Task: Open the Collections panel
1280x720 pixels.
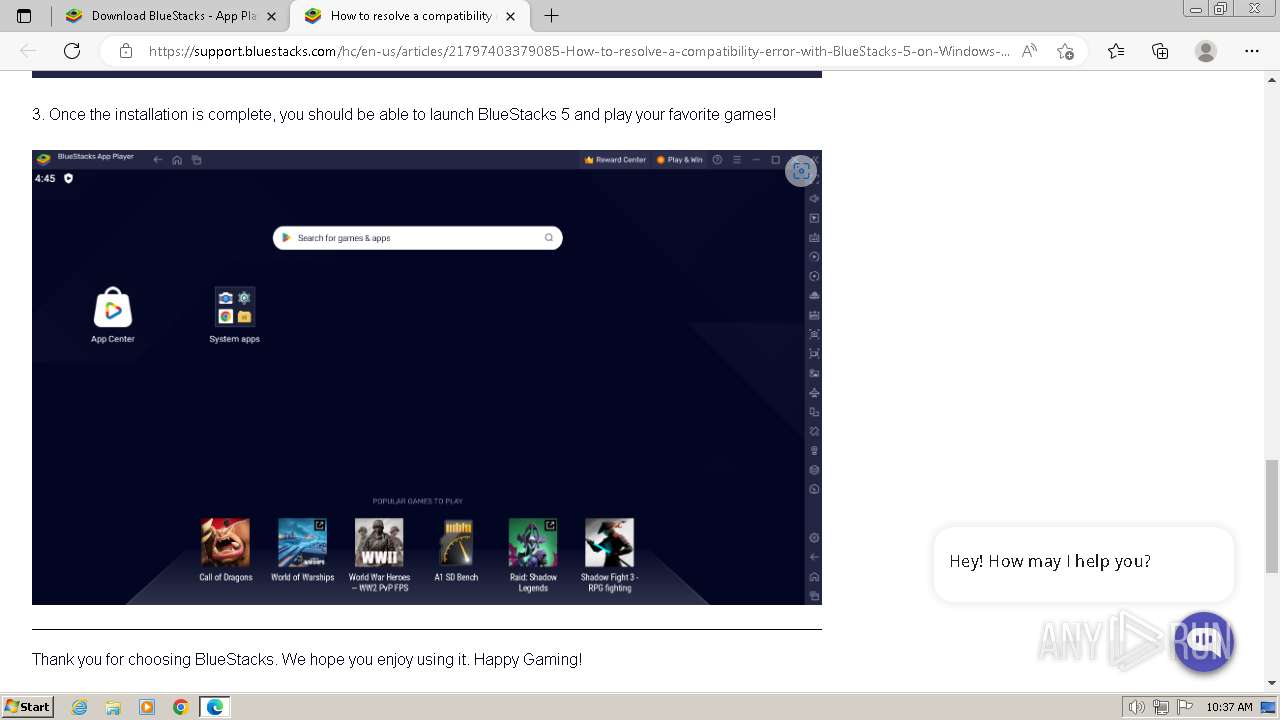Action: (x=1160, y=51)
